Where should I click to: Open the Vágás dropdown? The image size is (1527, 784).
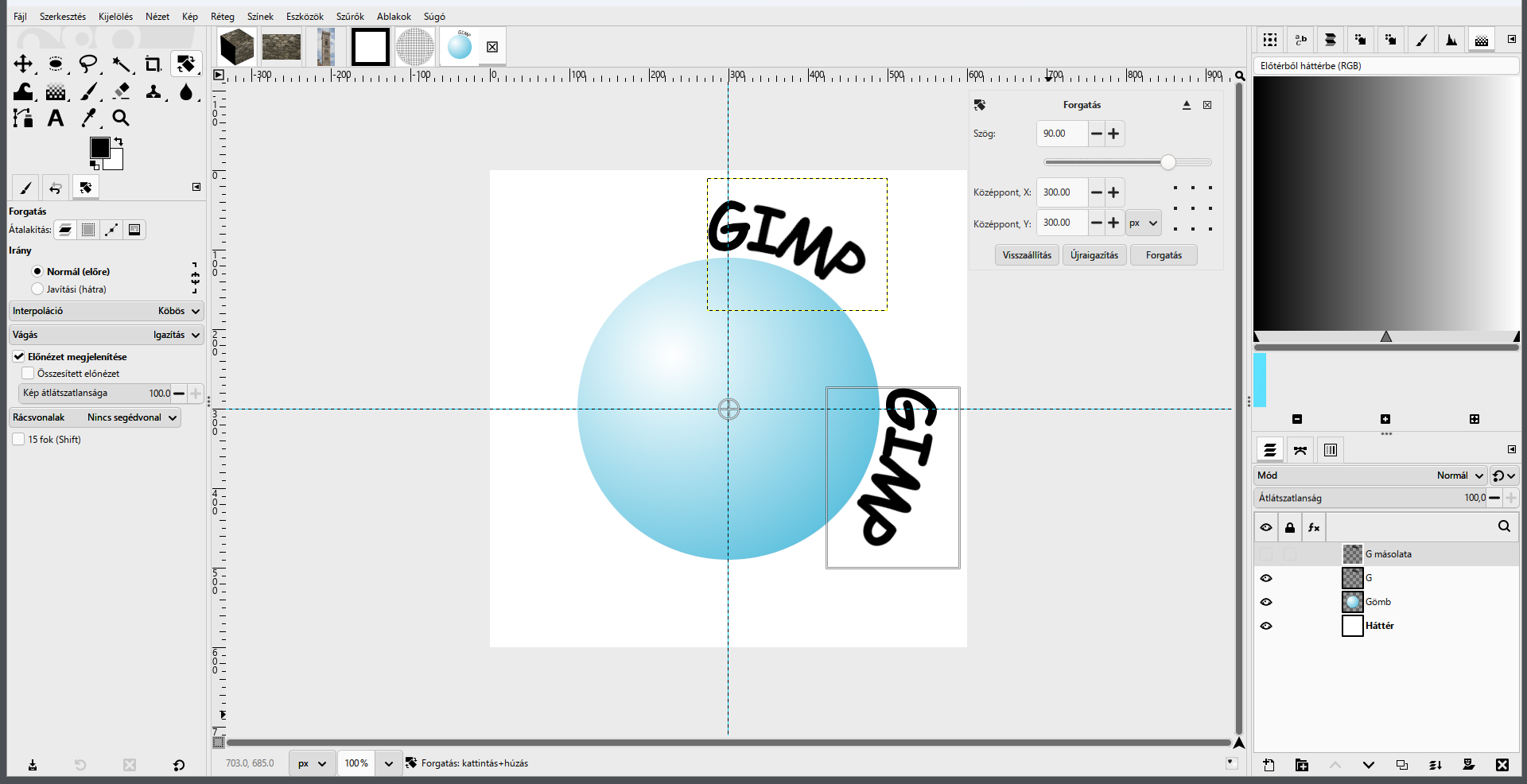107,335
